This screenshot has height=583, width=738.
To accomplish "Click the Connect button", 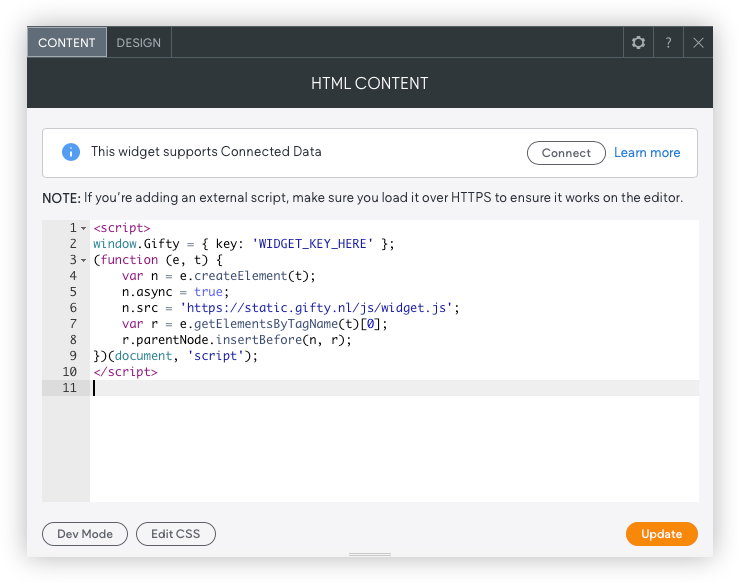I will click(566, 153).
